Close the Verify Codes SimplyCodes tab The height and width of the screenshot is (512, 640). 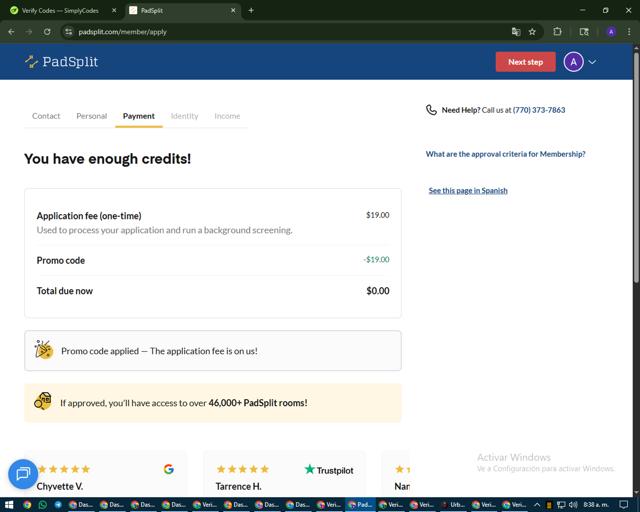(x=114, y=11)
